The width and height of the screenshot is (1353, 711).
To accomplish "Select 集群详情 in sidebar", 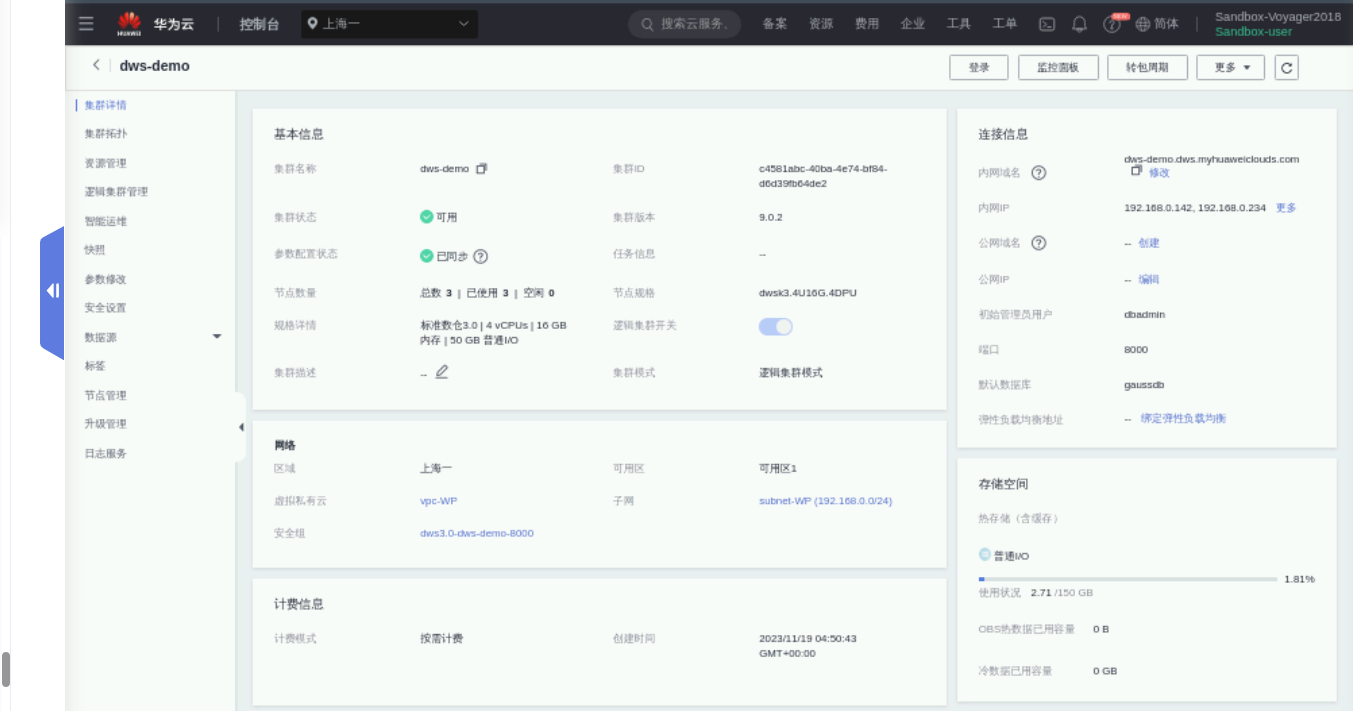I will click(105, 105).
